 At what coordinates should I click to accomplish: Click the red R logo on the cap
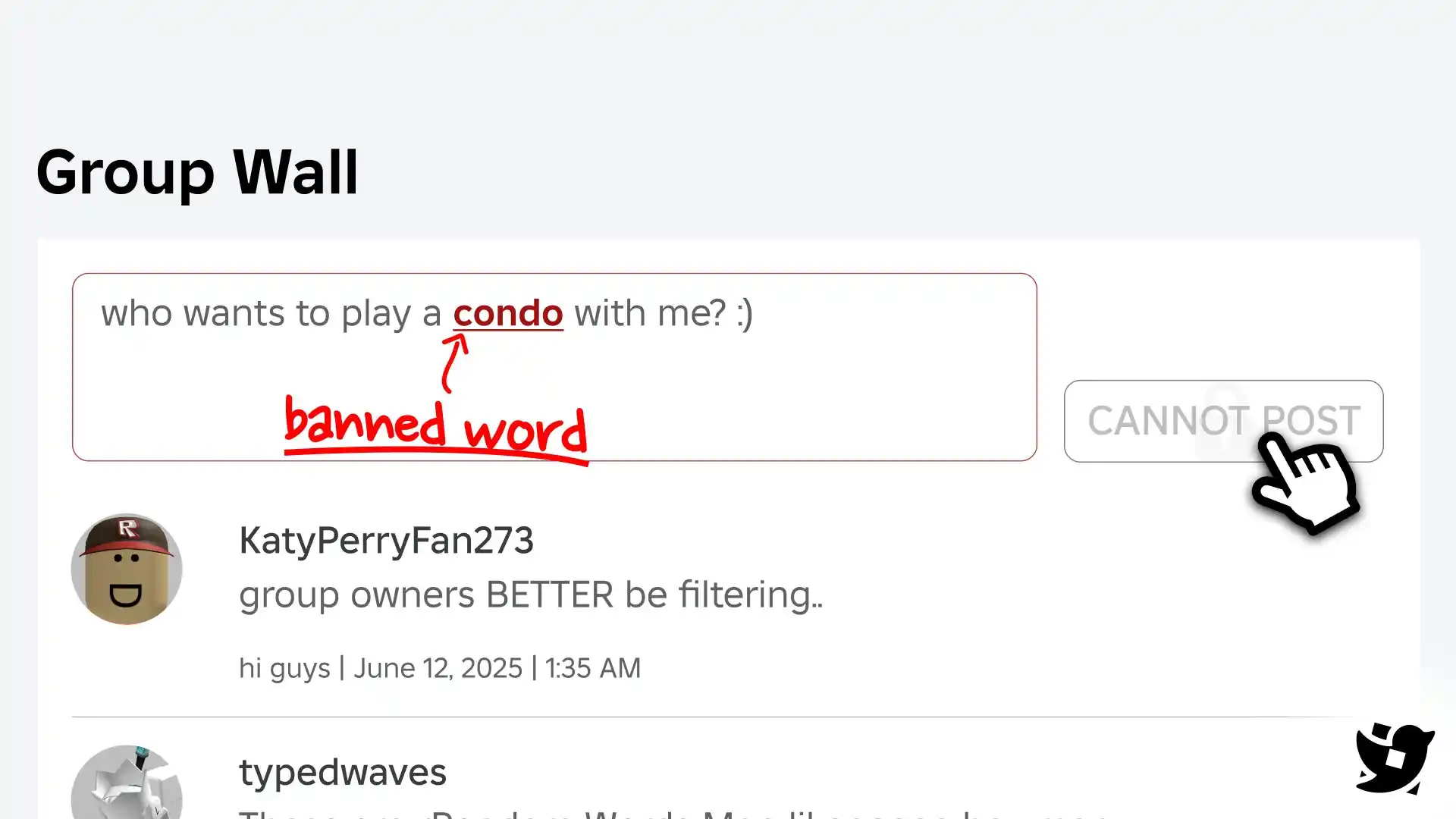pyautogui.click(x=128, y=528)
